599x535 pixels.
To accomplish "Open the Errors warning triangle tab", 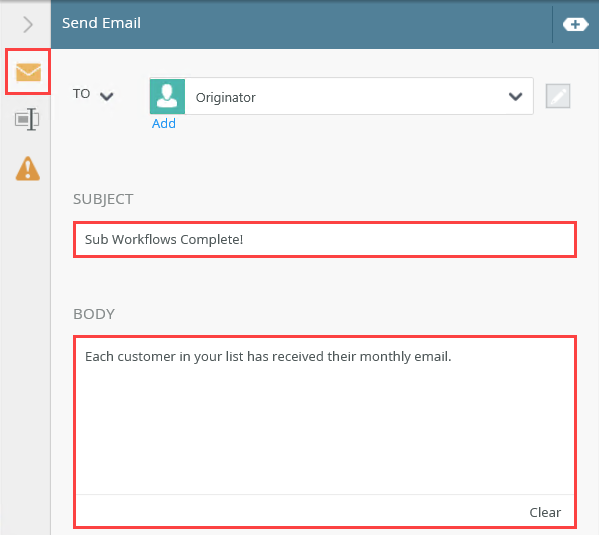I will point(28,168).
